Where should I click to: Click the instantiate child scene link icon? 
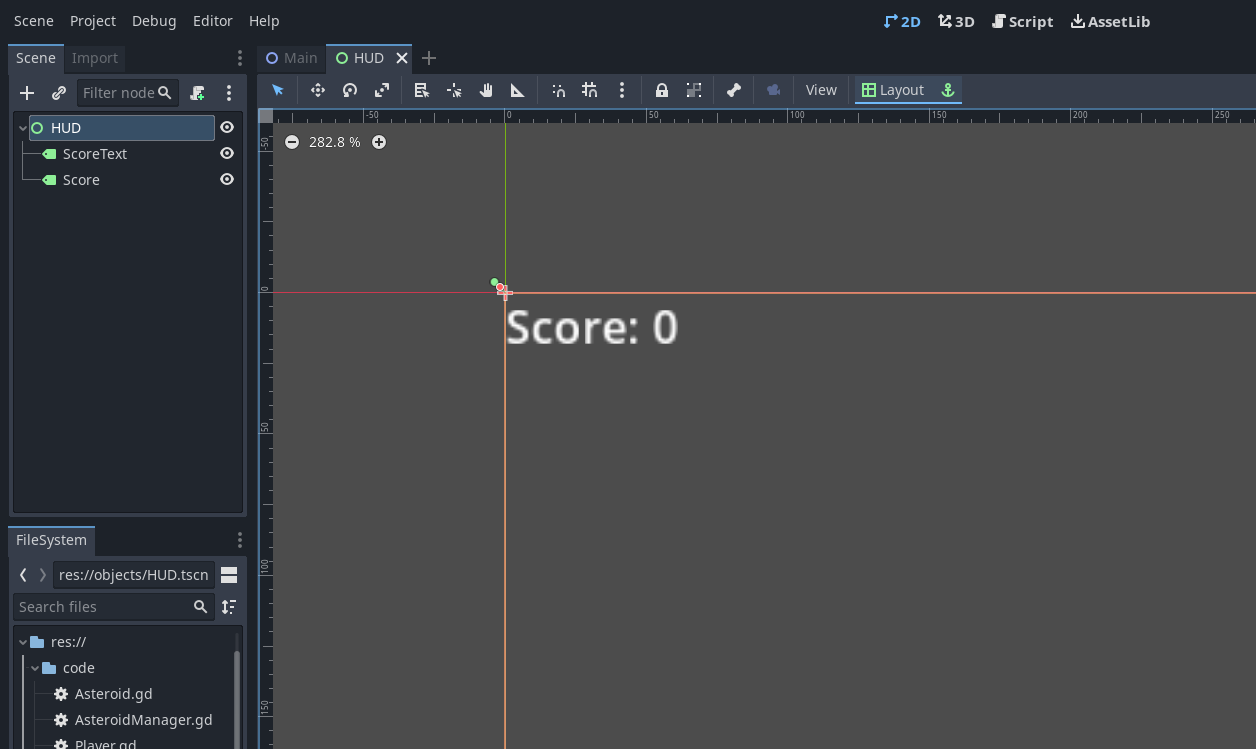coord(59,93)
